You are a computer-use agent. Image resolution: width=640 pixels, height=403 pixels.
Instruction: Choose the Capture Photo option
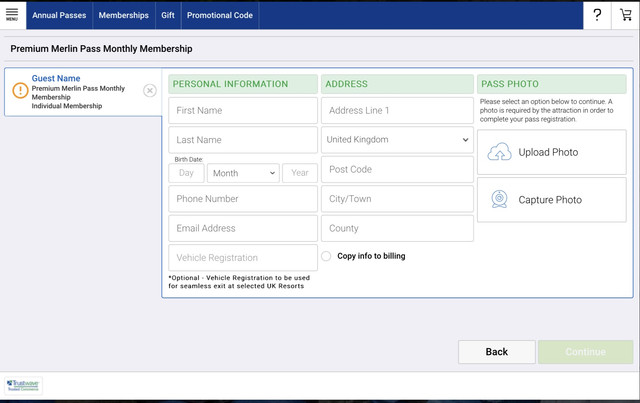[x=551, y=200]
